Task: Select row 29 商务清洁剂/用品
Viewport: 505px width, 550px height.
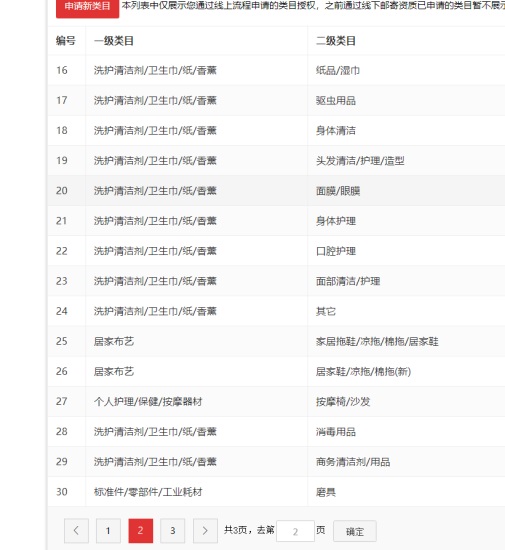Action: [x=276, y=462]
